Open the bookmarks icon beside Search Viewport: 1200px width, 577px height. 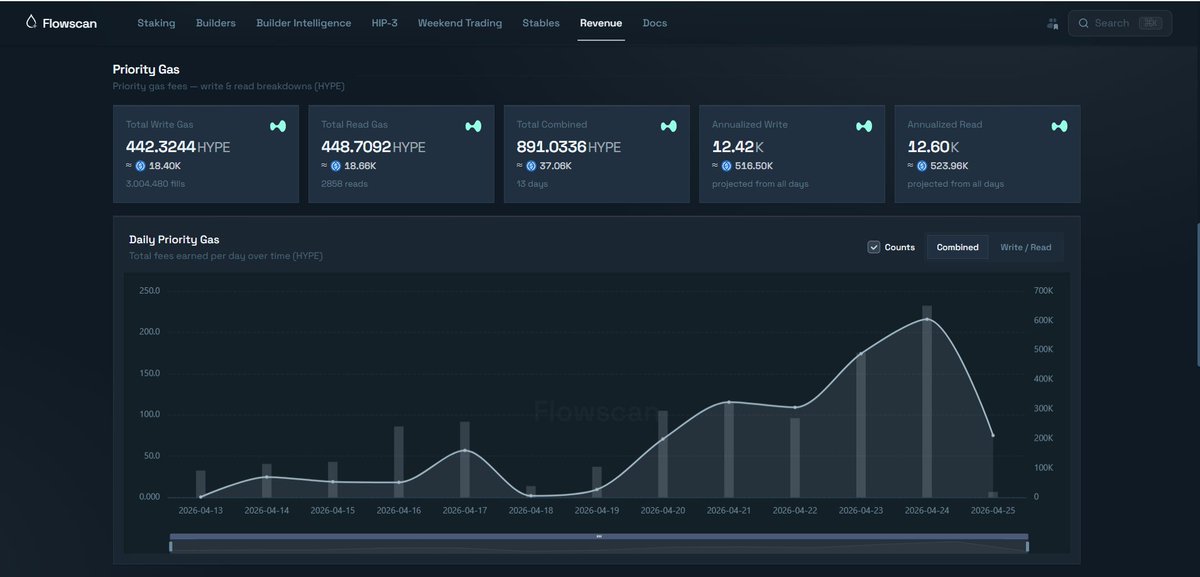[1052, 23]
